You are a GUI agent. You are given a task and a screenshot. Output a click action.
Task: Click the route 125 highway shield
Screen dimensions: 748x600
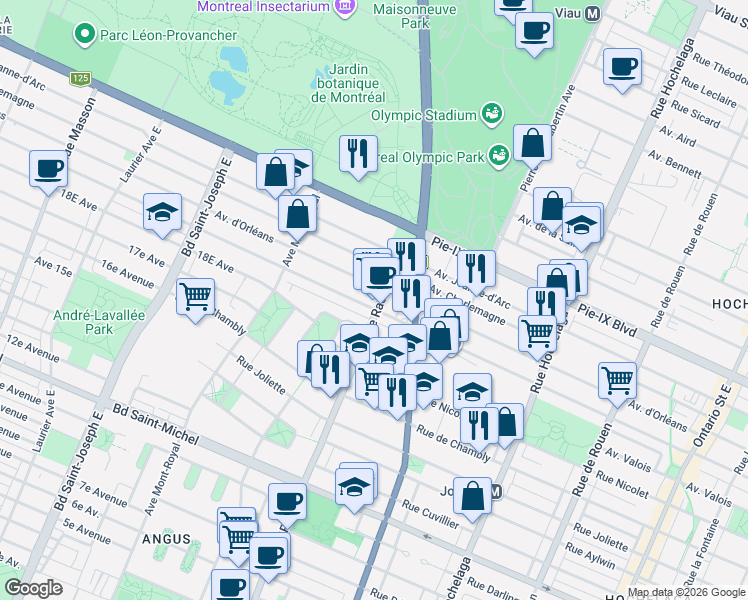80,78
